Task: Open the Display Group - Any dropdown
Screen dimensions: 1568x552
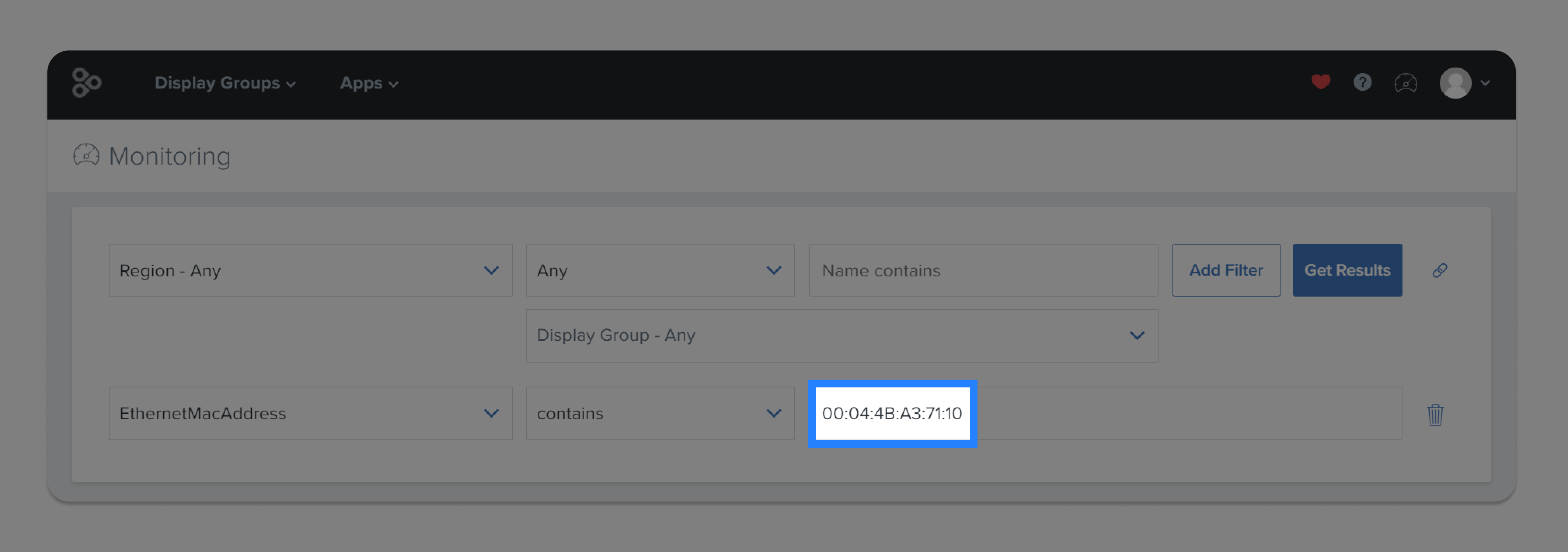Action: click(842, 335)
